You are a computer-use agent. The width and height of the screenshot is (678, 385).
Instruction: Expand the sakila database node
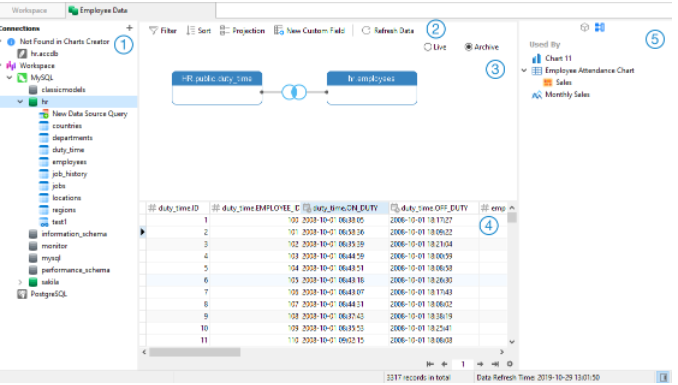pos(20,282)
